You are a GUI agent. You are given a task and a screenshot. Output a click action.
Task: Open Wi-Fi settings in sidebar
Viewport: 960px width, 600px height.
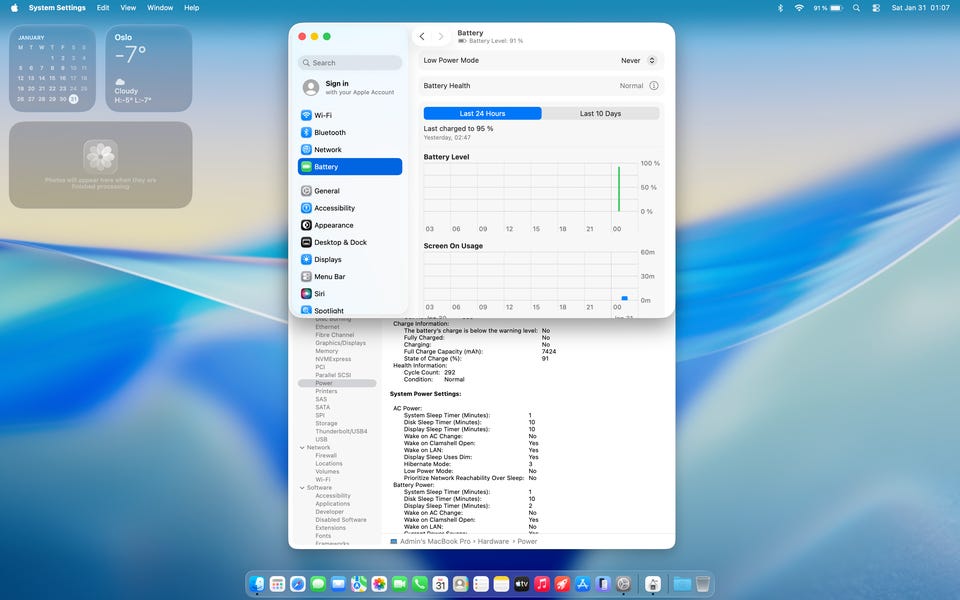click(x=322, y=115)
